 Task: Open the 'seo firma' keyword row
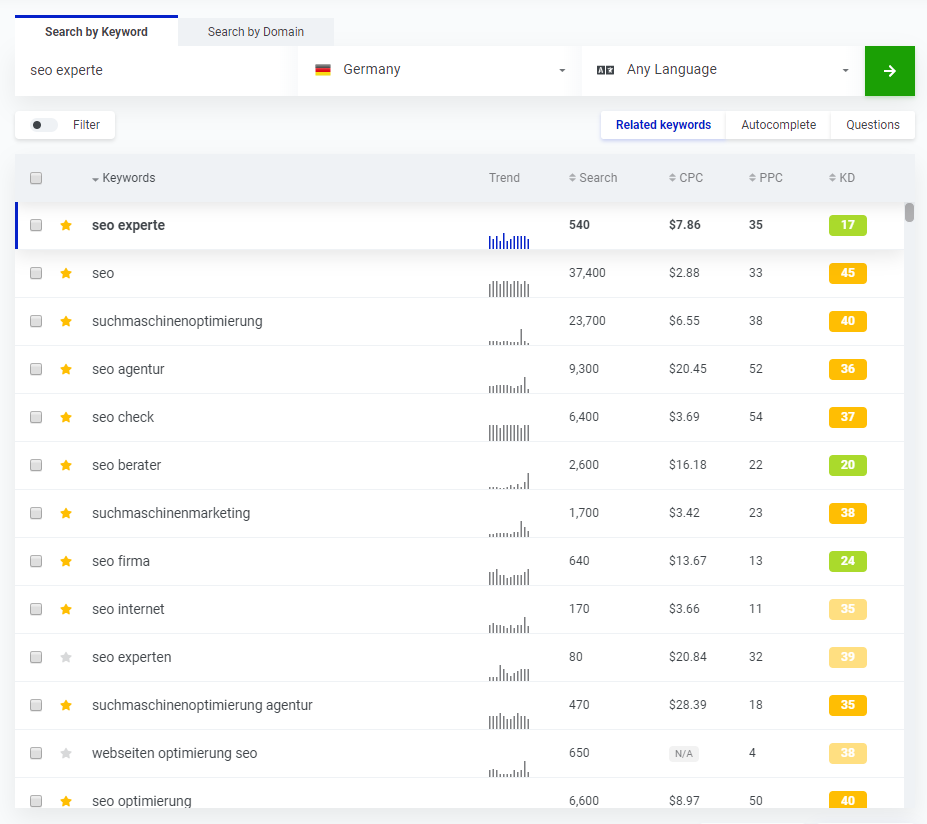121,561
